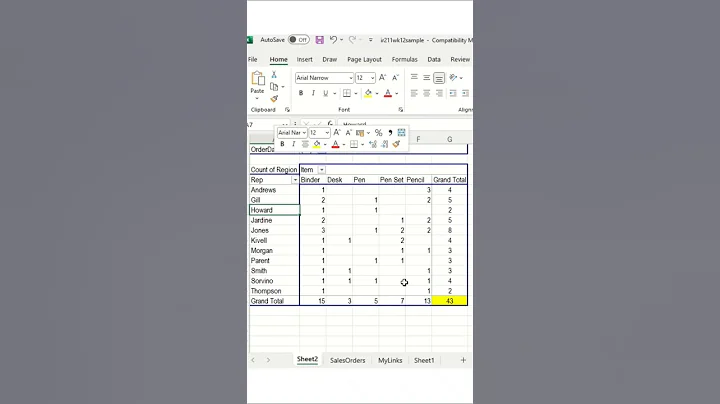Click the accounting number format icon on the mini toolbar
The width and height of the screenshot is (720, 404).
(360, 133)
